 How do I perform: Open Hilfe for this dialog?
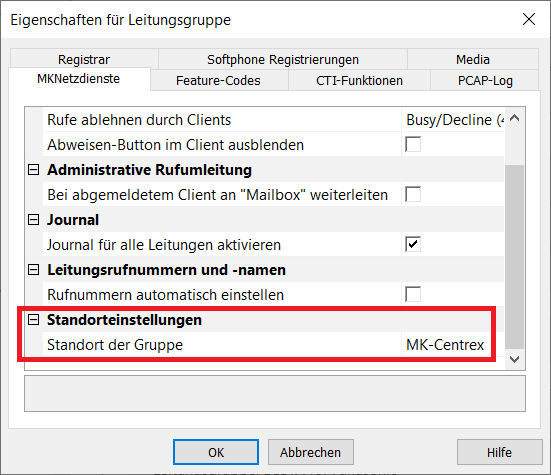[x=499, y=452]
